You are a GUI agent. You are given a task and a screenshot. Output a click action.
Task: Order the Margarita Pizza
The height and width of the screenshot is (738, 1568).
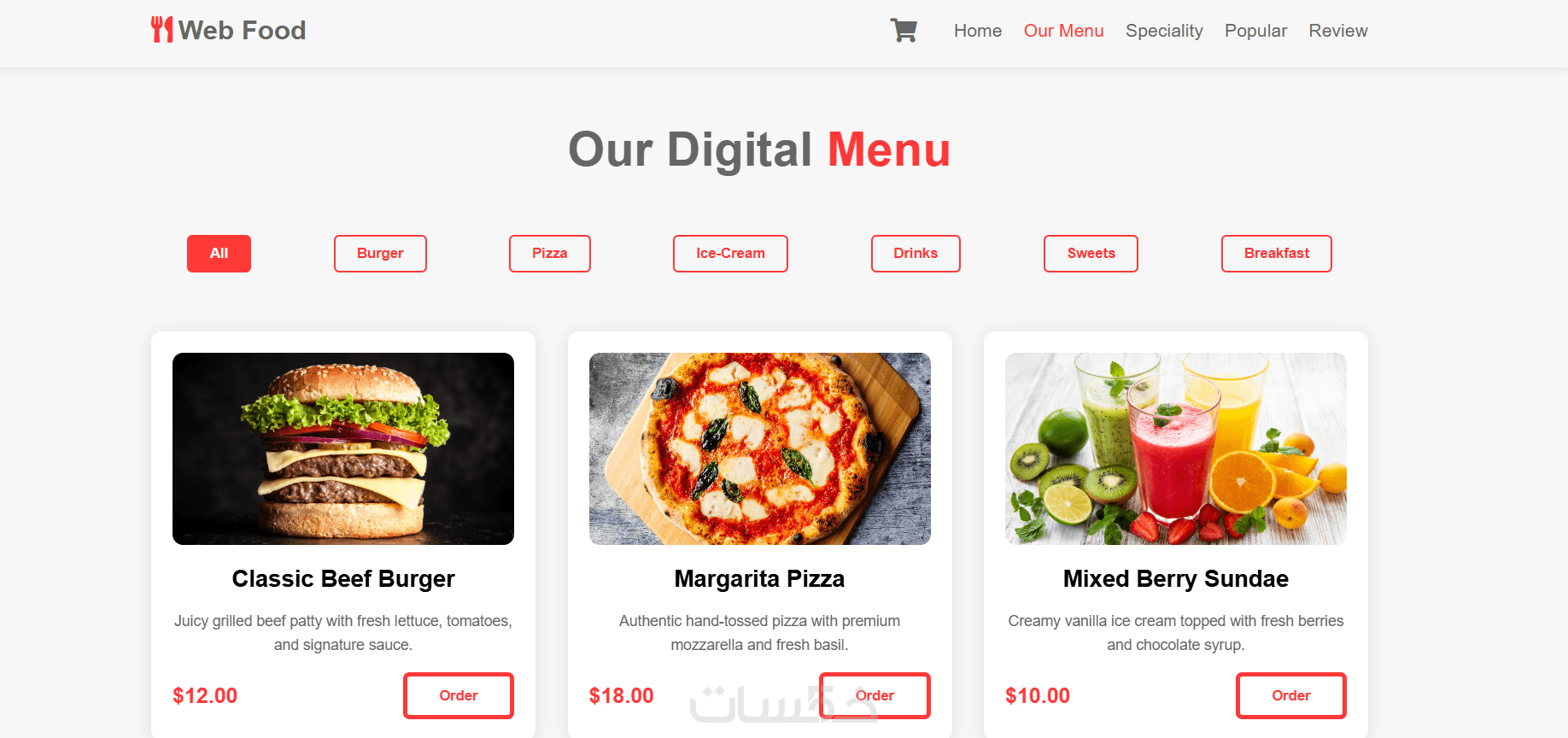875,695
